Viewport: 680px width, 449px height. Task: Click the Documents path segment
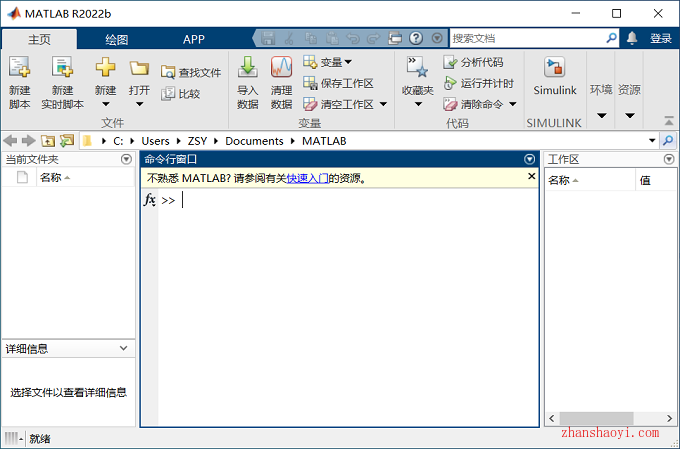tap(254, 141)
